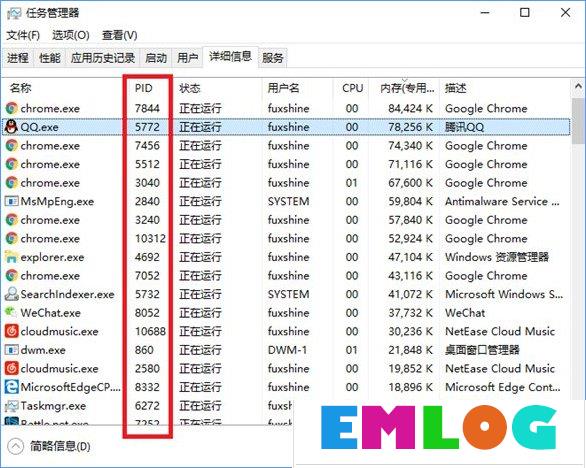The width and height of the screenshot is (586, 468).
Task: Click the description WeChat
Action: pos(465,312)
